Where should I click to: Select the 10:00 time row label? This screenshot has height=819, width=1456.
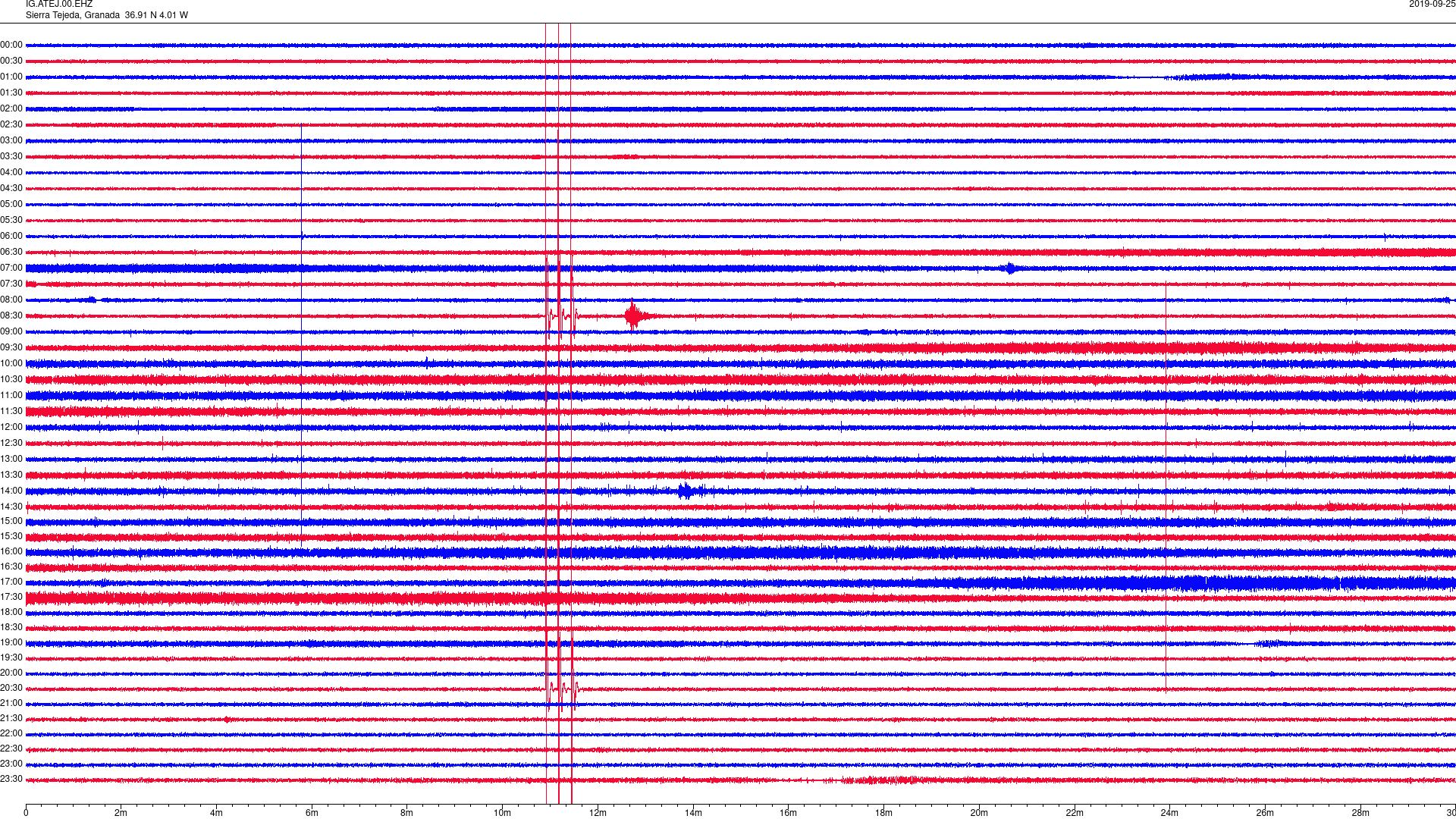[x=11, y=364]
